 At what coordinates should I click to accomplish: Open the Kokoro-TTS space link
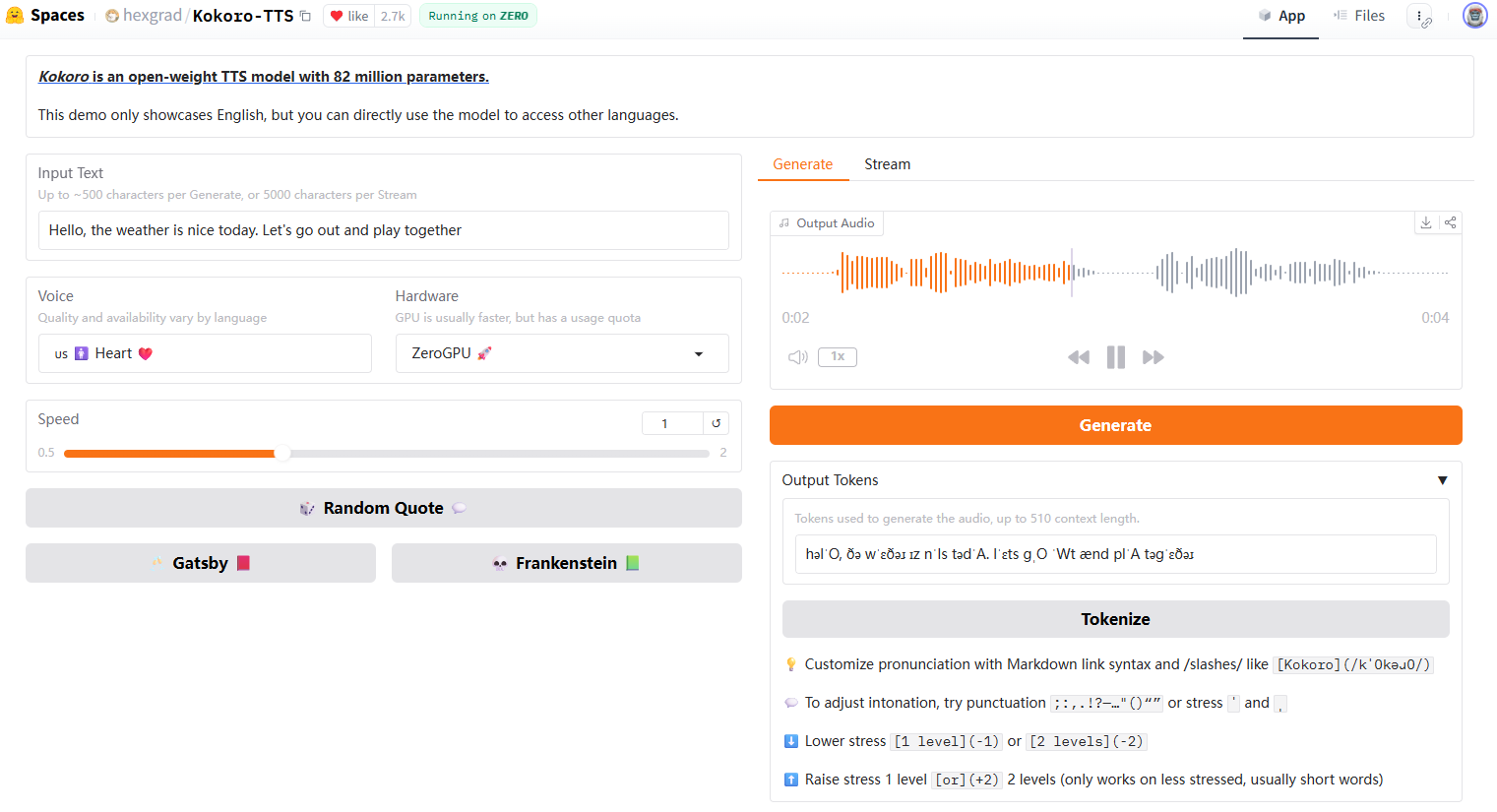point(243,16)
